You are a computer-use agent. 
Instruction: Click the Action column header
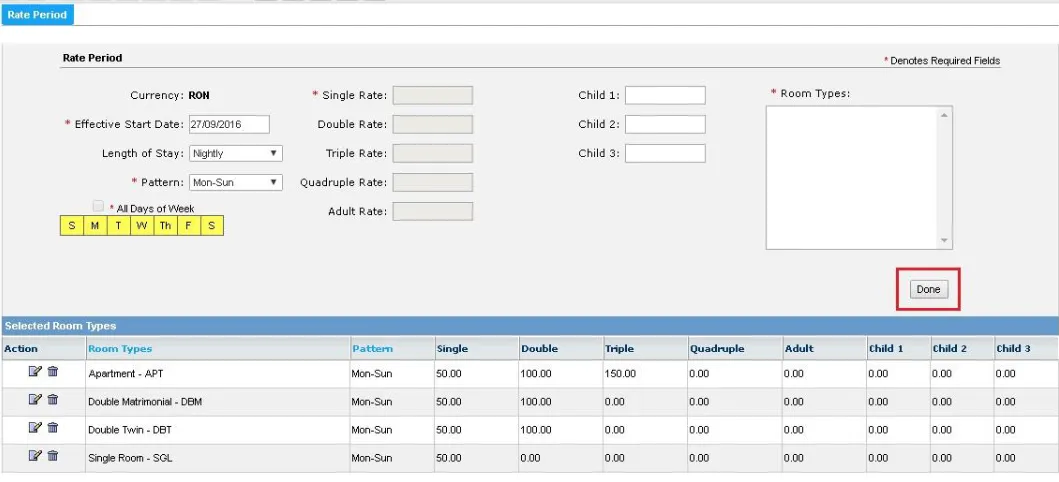pos(21,349)
